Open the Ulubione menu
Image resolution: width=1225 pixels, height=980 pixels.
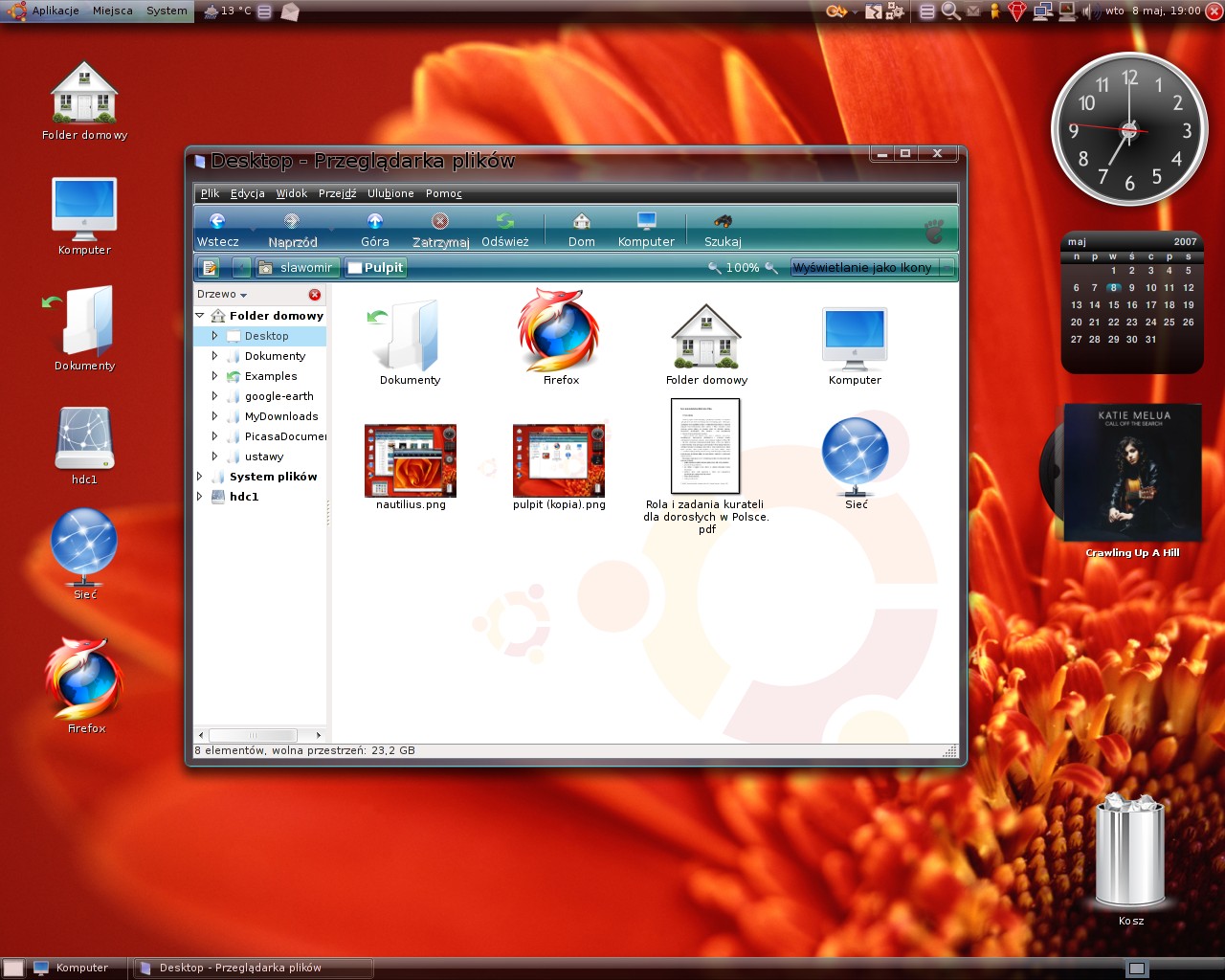pyautogui.click(x=390, y=193)
